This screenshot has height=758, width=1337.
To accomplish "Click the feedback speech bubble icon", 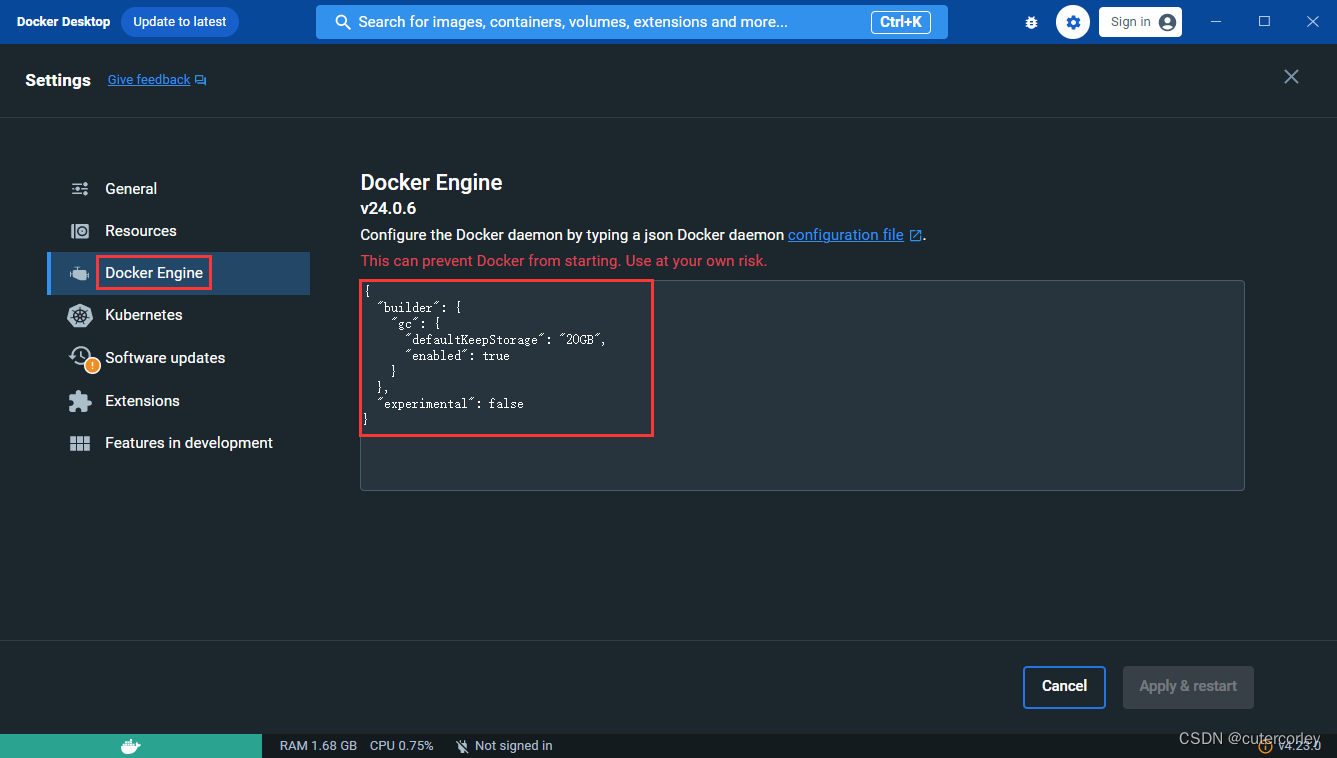I will coord(201,80).
